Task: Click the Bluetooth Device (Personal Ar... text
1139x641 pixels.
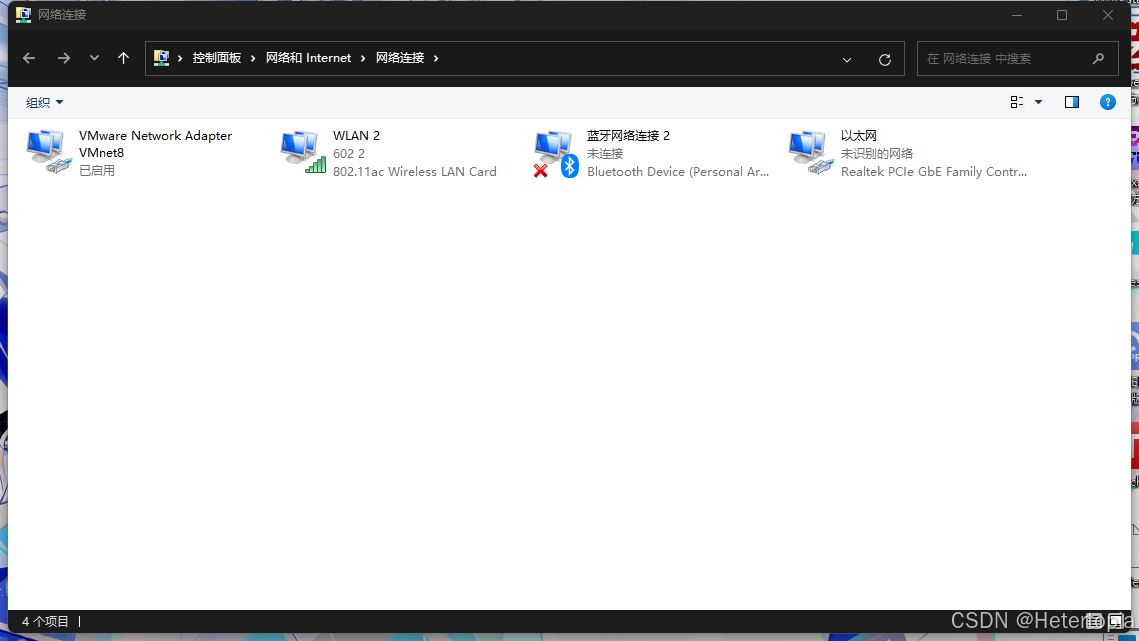Action: [x=678, y=172]
